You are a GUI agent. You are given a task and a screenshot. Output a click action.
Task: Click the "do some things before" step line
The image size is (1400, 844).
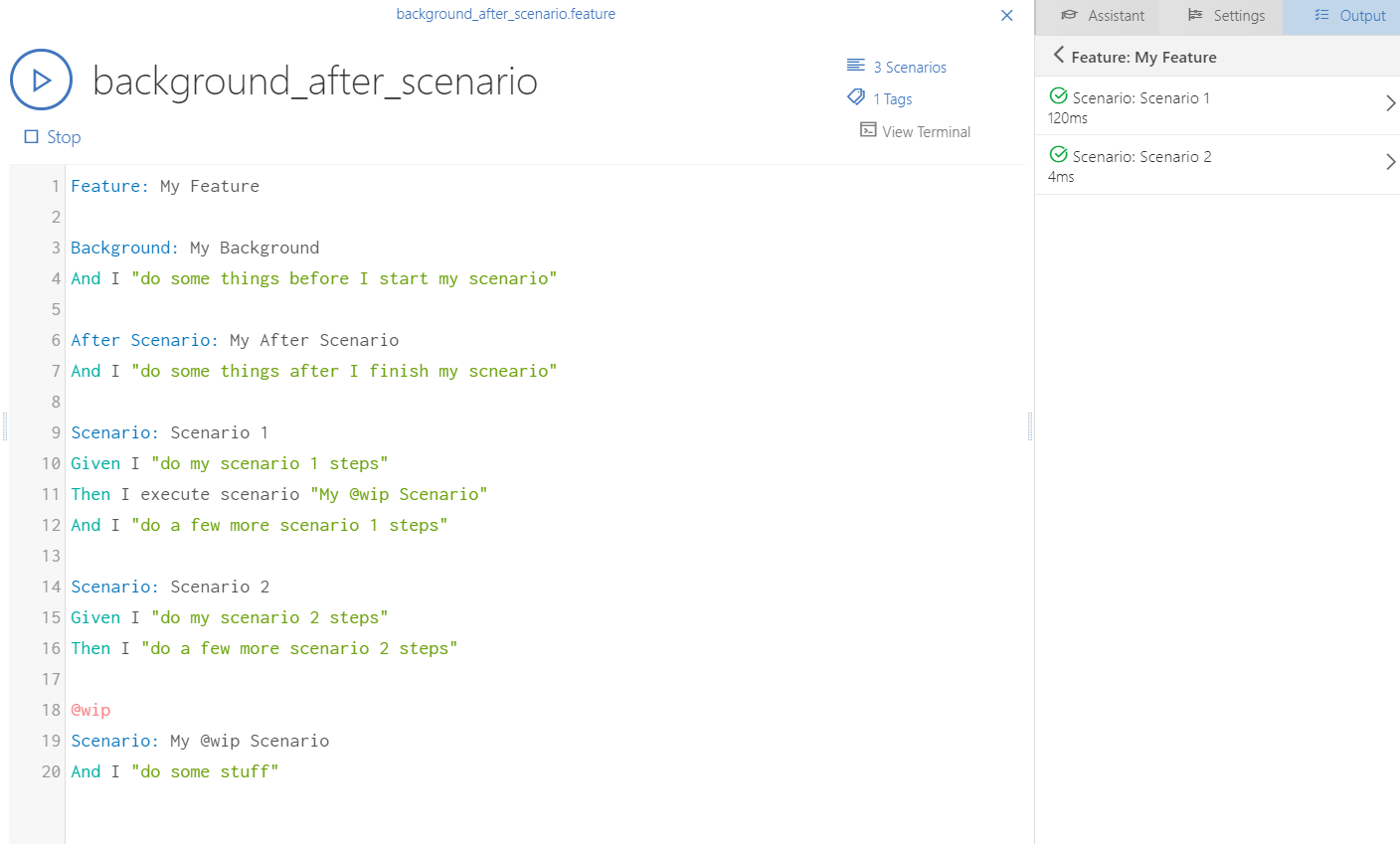[x=314, y=278]
